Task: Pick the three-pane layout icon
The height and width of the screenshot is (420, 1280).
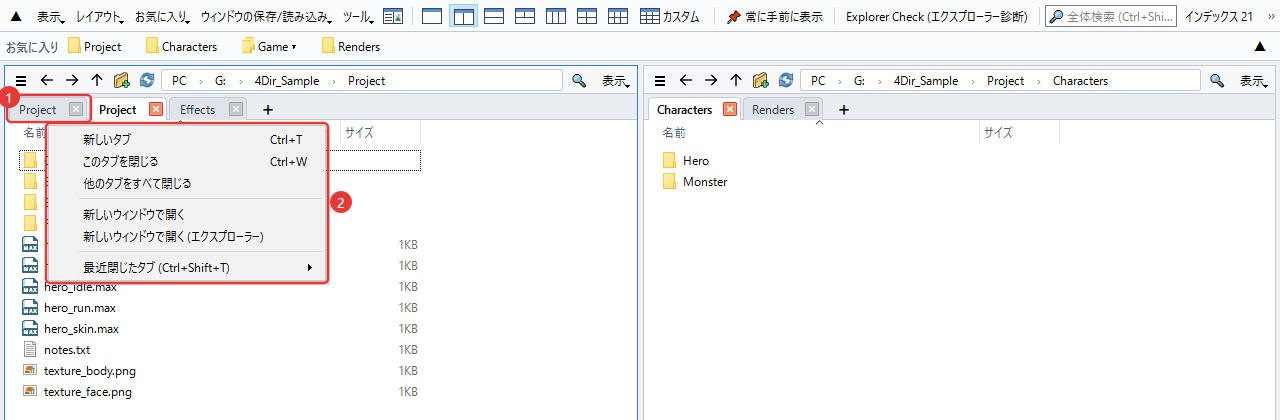Action: point(525,17)
